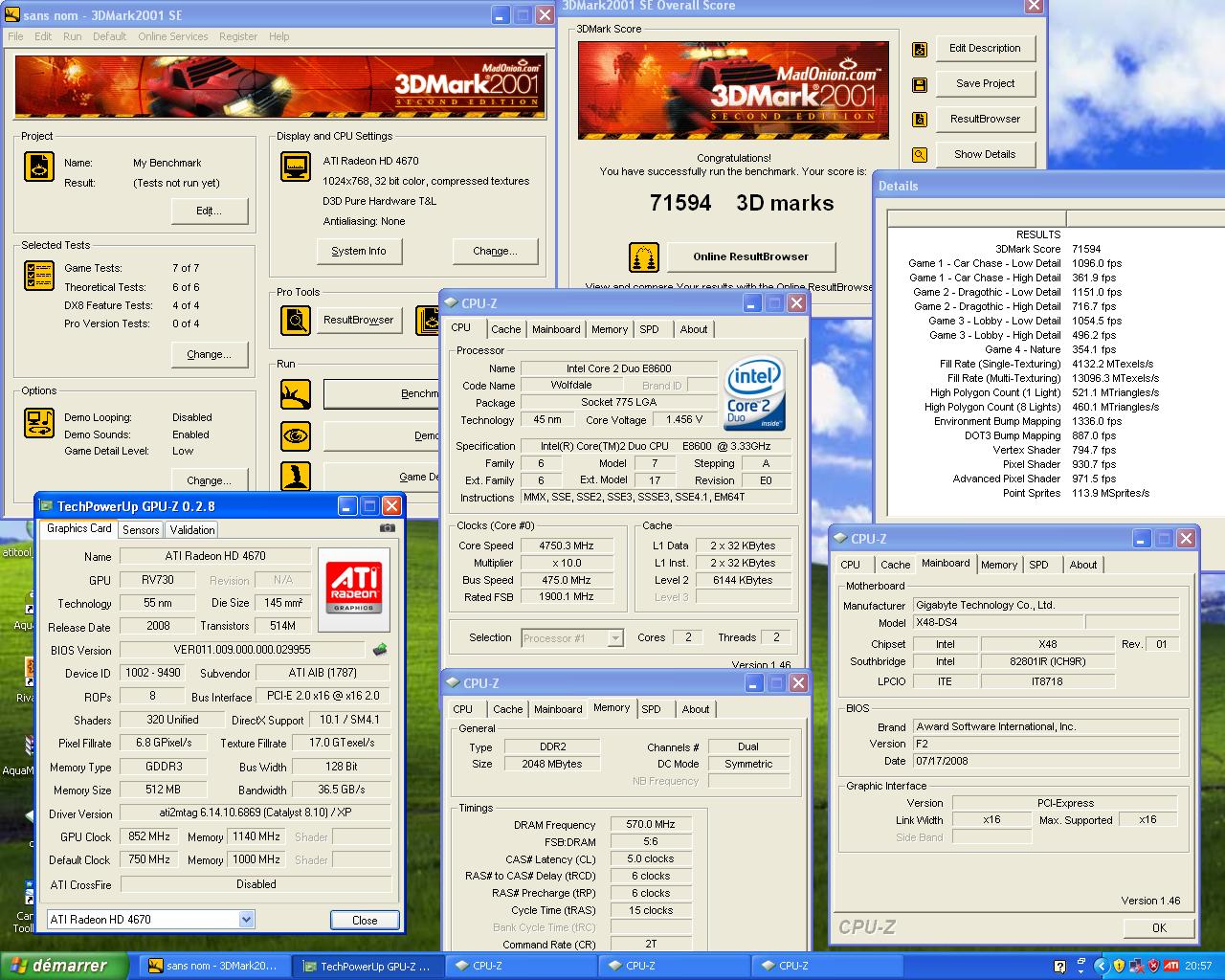The height and width of the screenshot is (980, 1225).
Task: Click the Edit... button under Project
Action: pos(209,211)
